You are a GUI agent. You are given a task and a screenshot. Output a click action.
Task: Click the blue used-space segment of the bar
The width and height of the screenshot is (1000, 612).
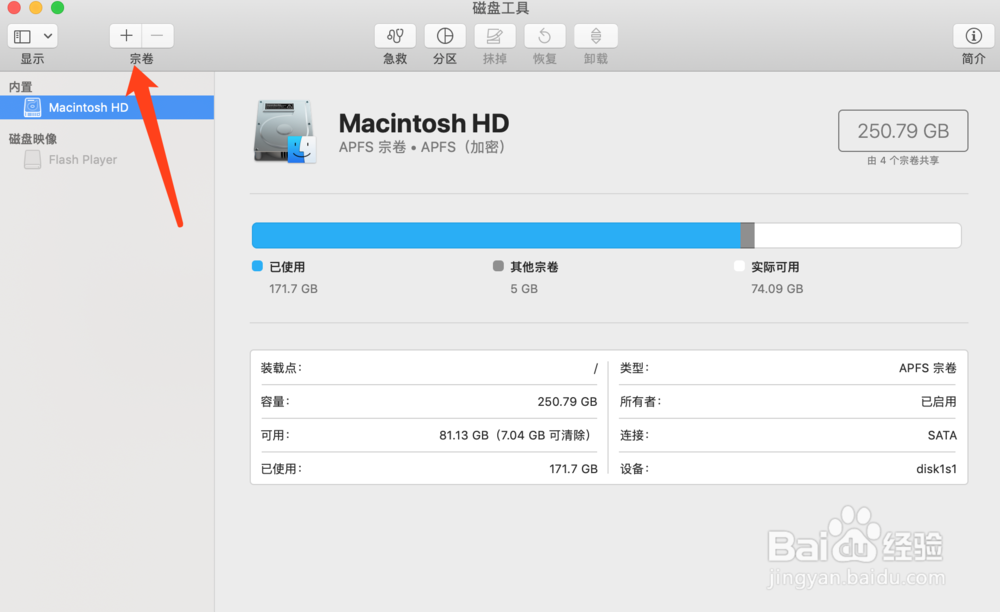pos(496,235)
